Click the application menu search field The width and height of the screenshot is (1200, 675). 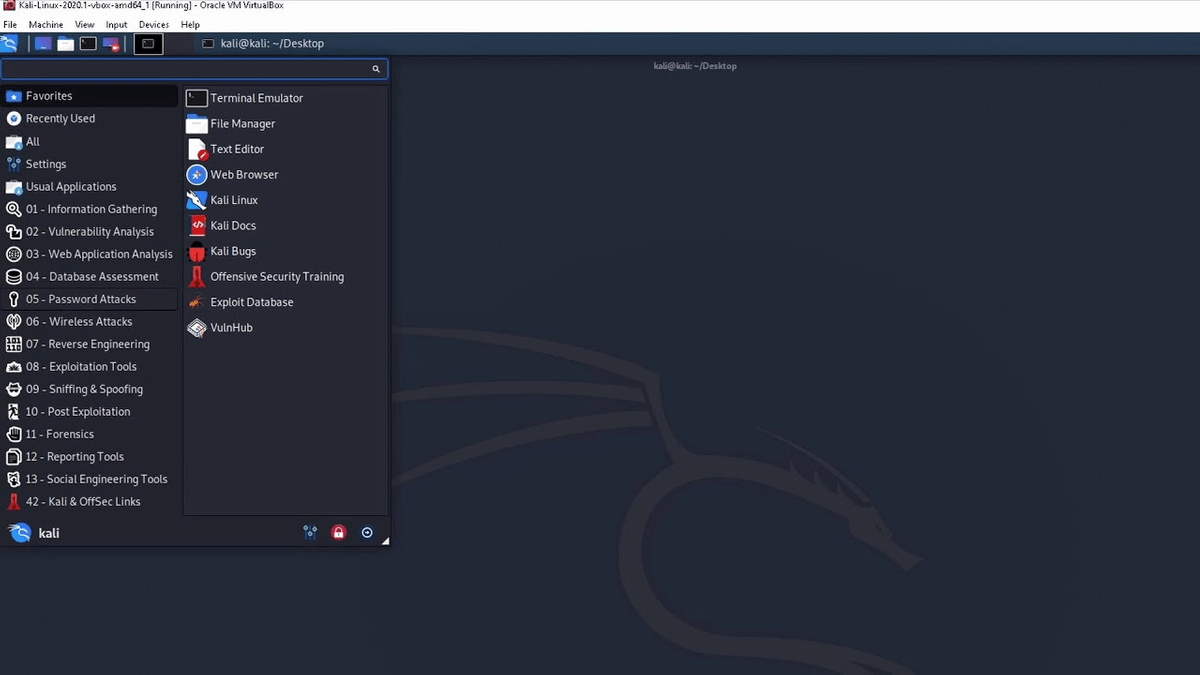pos(185,69)
